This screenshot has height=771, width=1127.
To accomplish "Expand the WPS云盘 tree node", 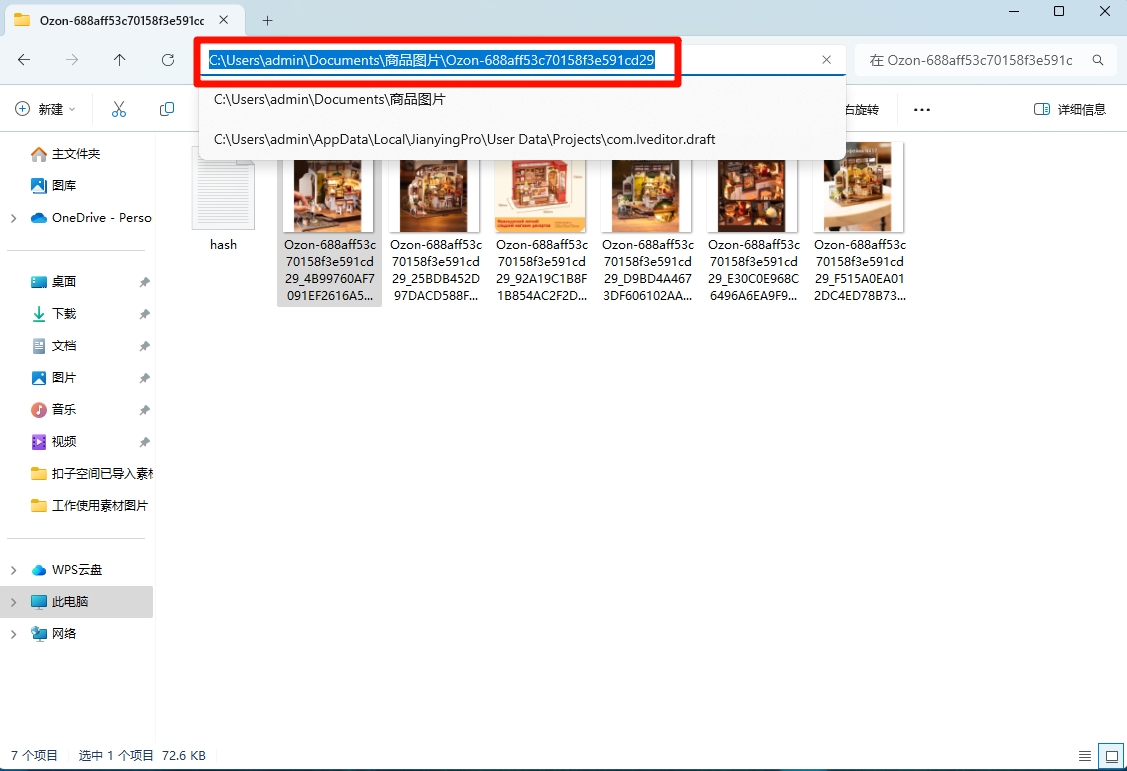I will point(13,570).
